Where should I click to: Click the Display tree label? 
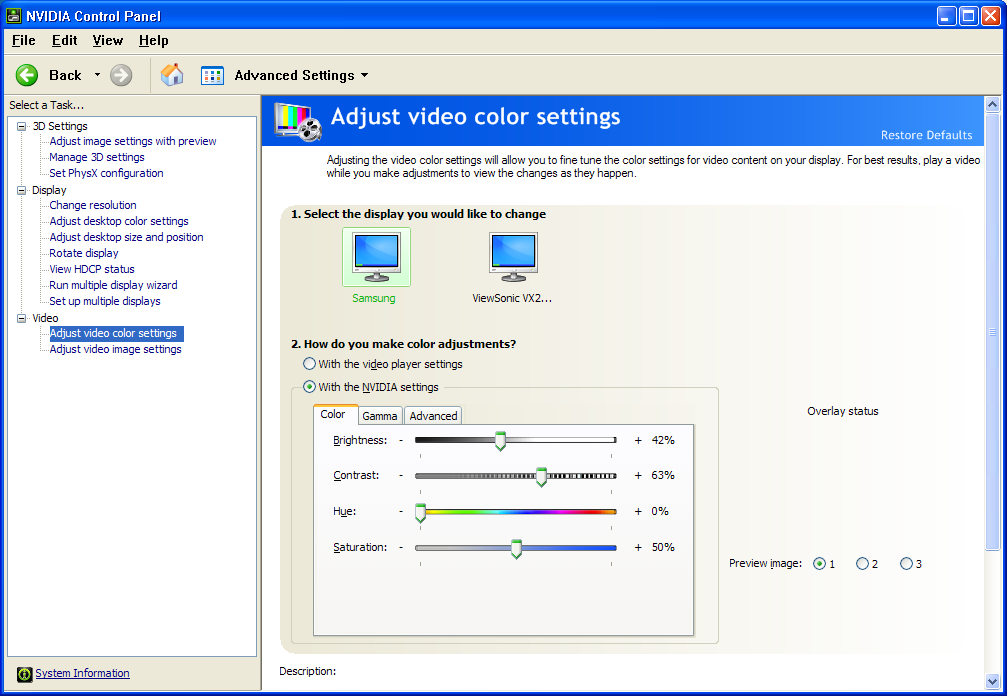point(49,190)
